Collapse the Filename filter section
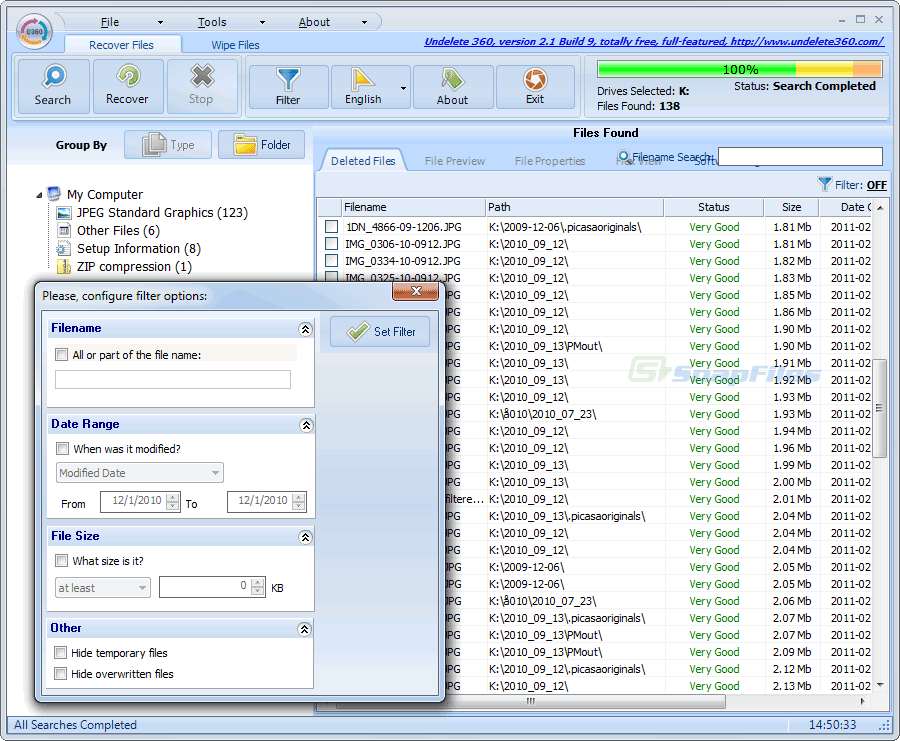The height and width of the screenshot is (741, 900). pyautogui.click(x=305, y=329)
